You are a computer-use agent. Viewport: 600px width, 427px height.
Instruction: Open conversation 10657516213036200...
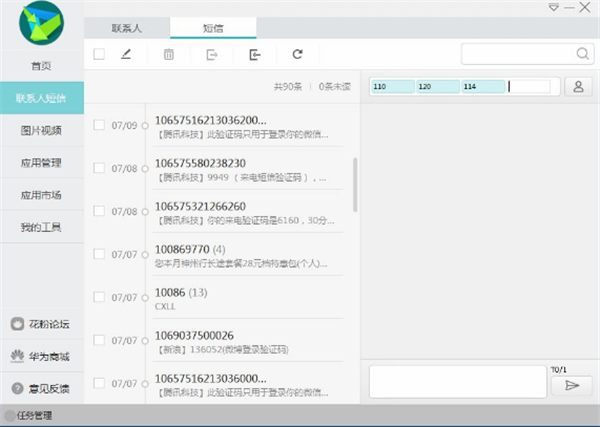[248, 126]
